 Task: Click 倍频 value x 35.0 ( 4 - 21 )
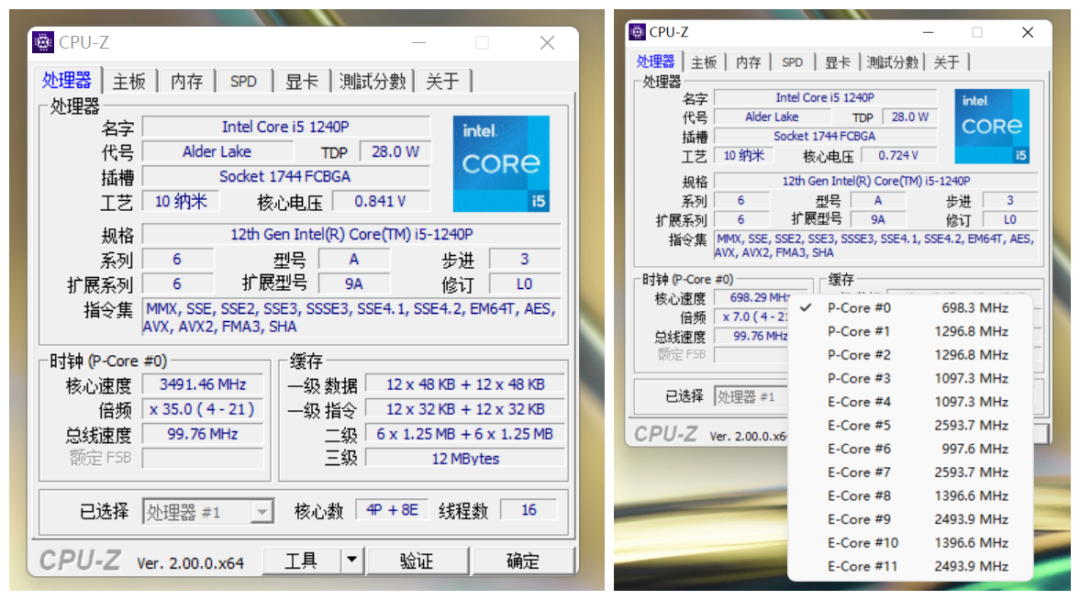202,409
